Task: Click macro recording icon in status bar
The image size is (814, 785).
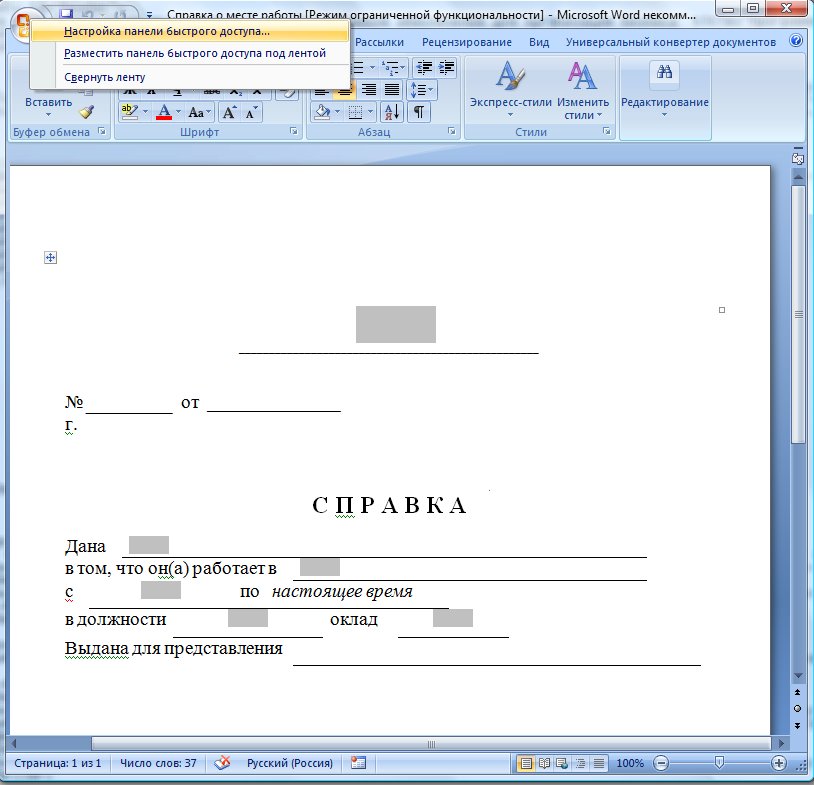Action: 358,763
